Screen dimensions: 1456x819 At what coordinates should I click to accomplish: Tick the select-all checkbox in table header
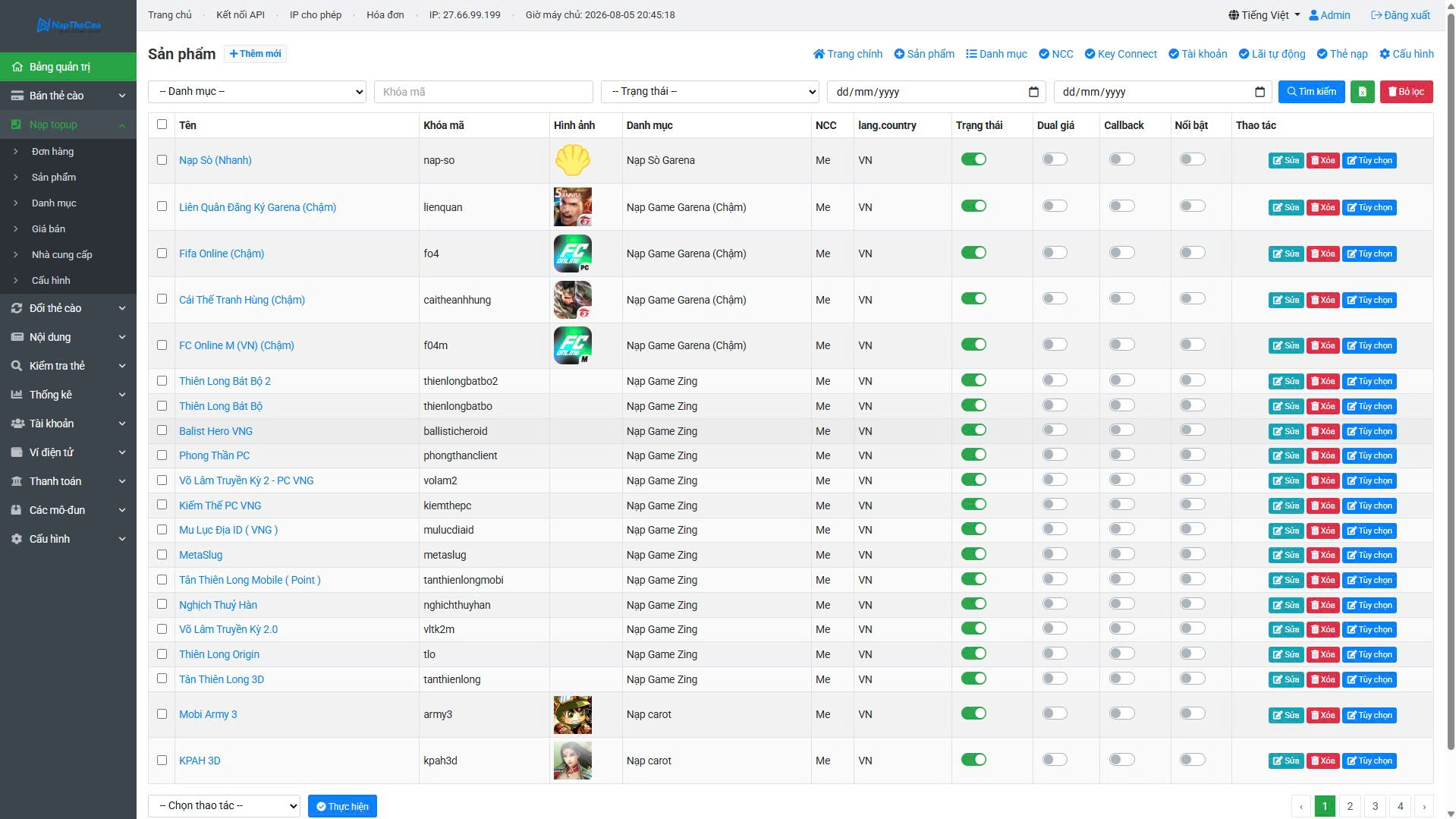coord(162,124)
